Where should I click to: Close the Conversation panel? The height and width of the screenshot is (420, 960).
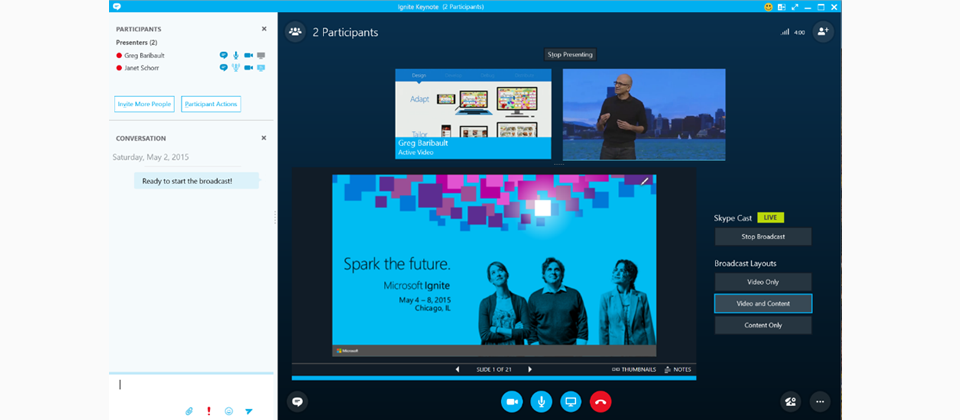point(264,138)
